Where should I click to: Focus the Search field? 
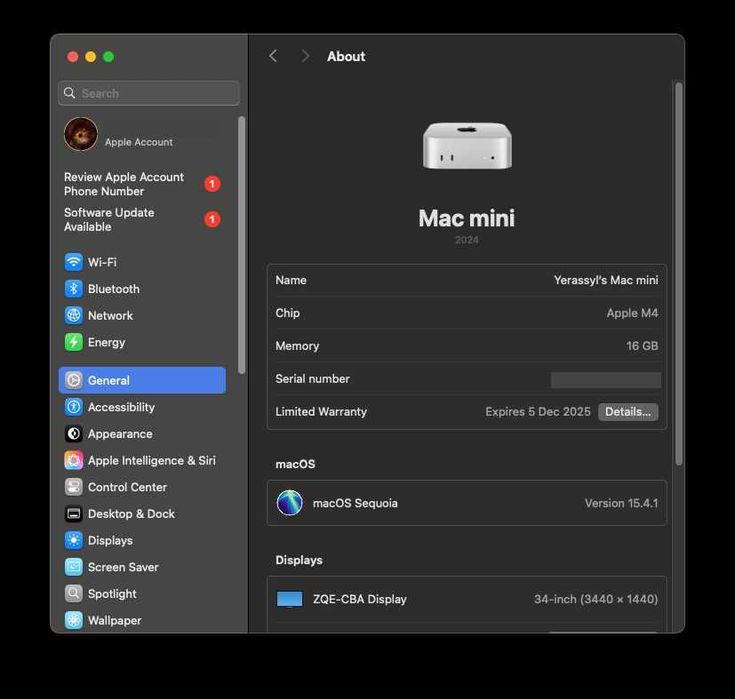pos(149,93)
